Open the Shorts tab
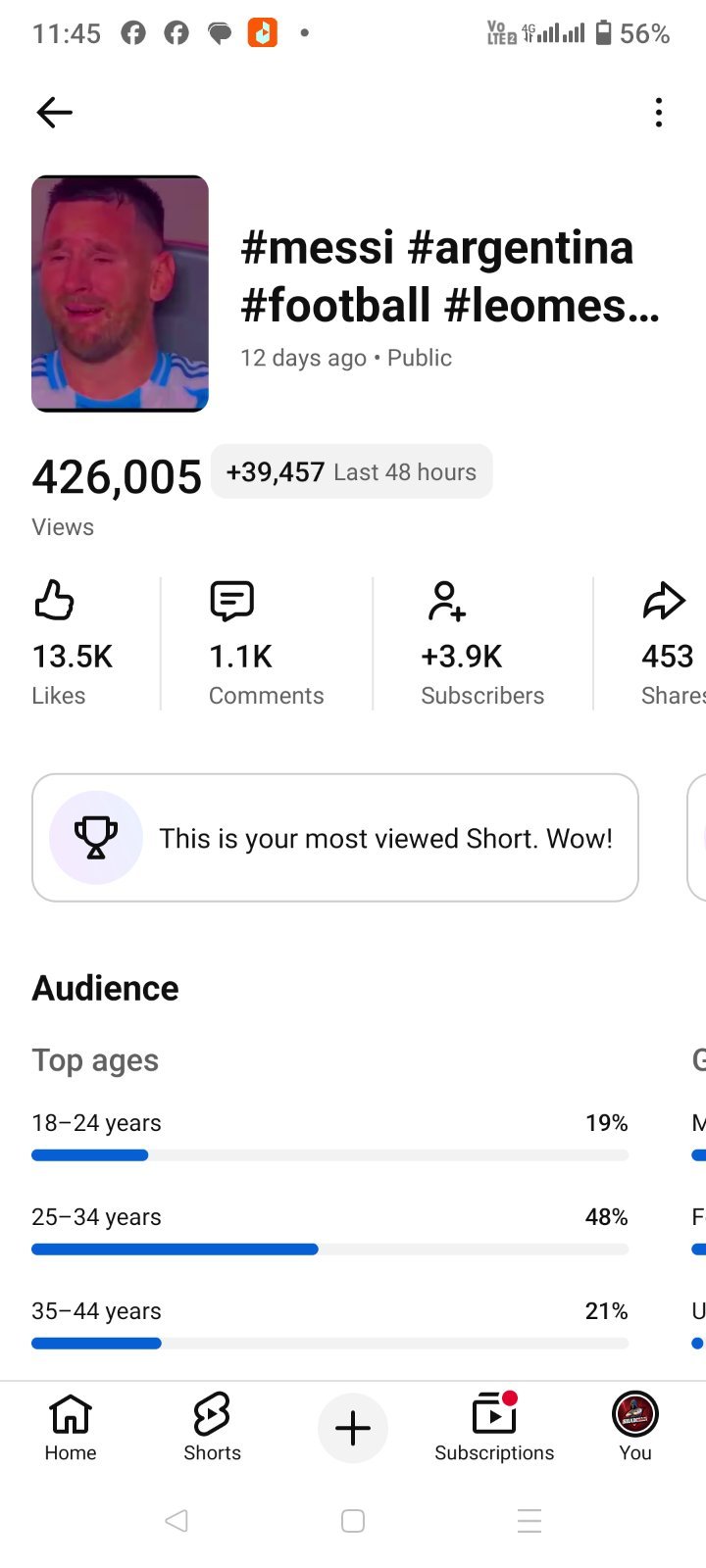The height and width of the screenshot is (1568, 706). tap(212, 1428)
